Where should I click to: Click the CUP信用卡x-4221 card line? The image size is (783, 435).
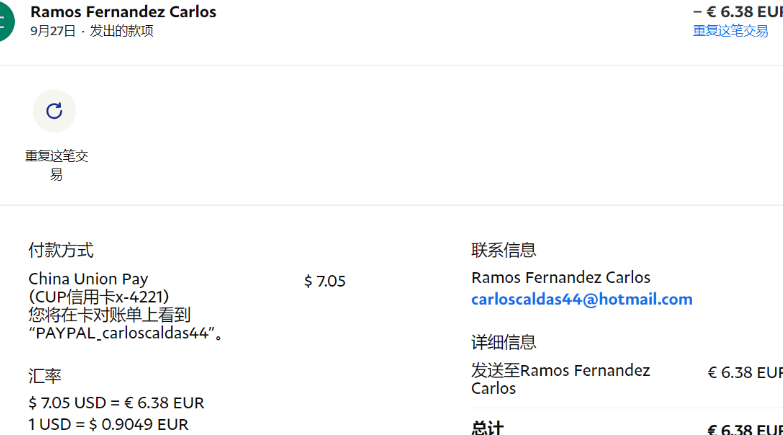coord(99,297)
